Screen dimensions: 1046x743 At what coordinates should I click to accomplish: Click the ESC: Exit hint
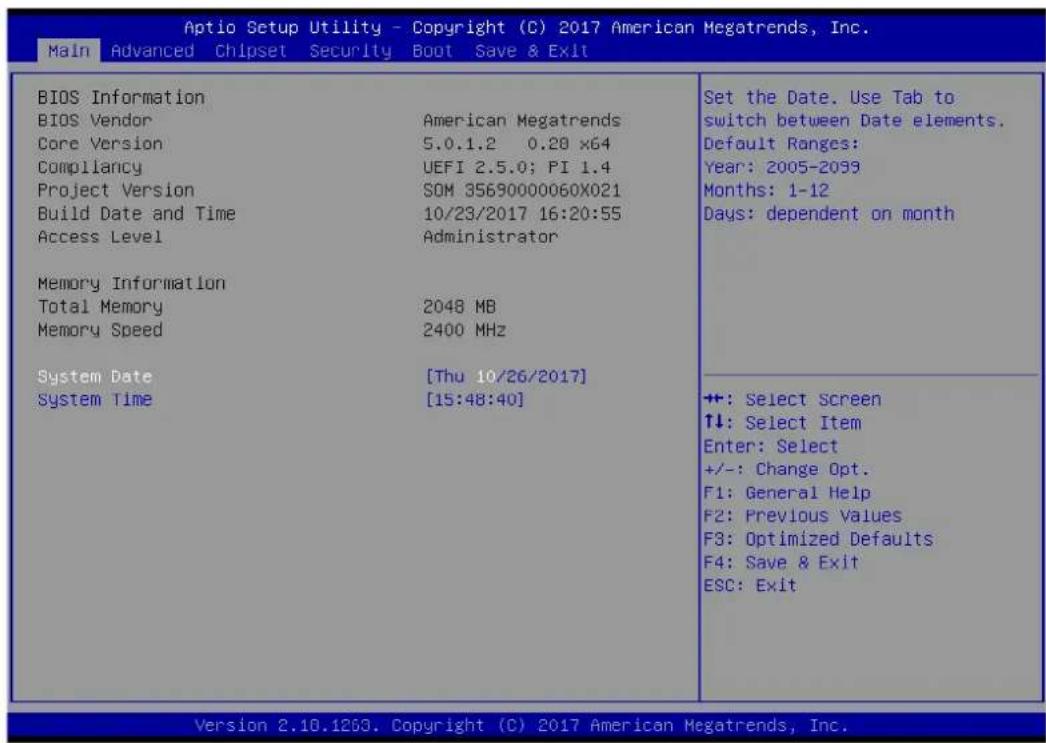[750, 586]
